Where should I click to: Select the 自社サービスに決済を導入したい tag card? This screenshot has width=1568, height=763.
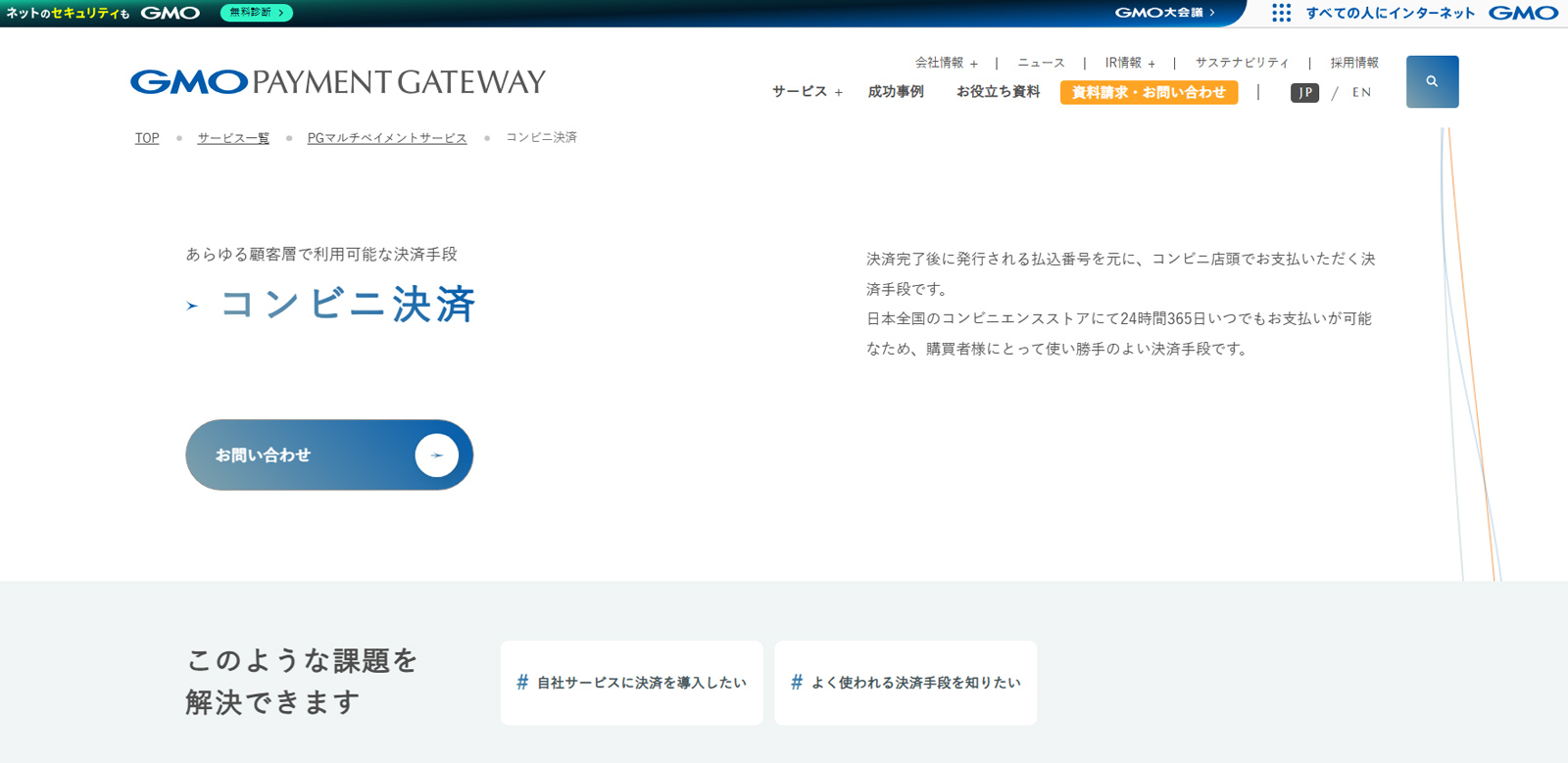coord(631,683)
